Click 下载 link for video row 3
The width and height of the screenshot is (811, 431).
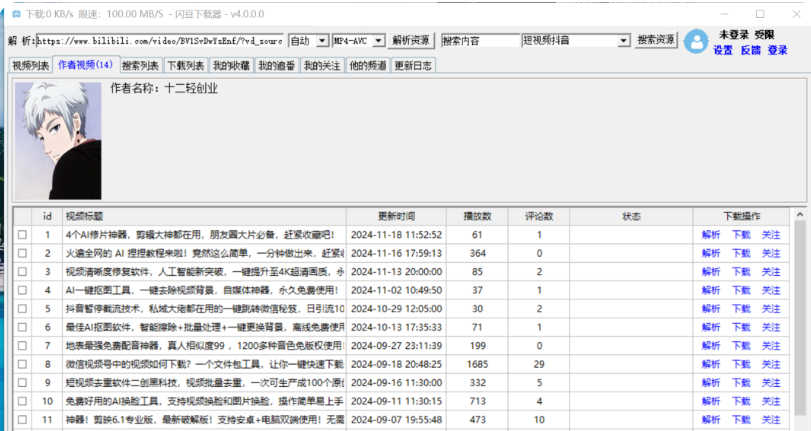(741, 272)
